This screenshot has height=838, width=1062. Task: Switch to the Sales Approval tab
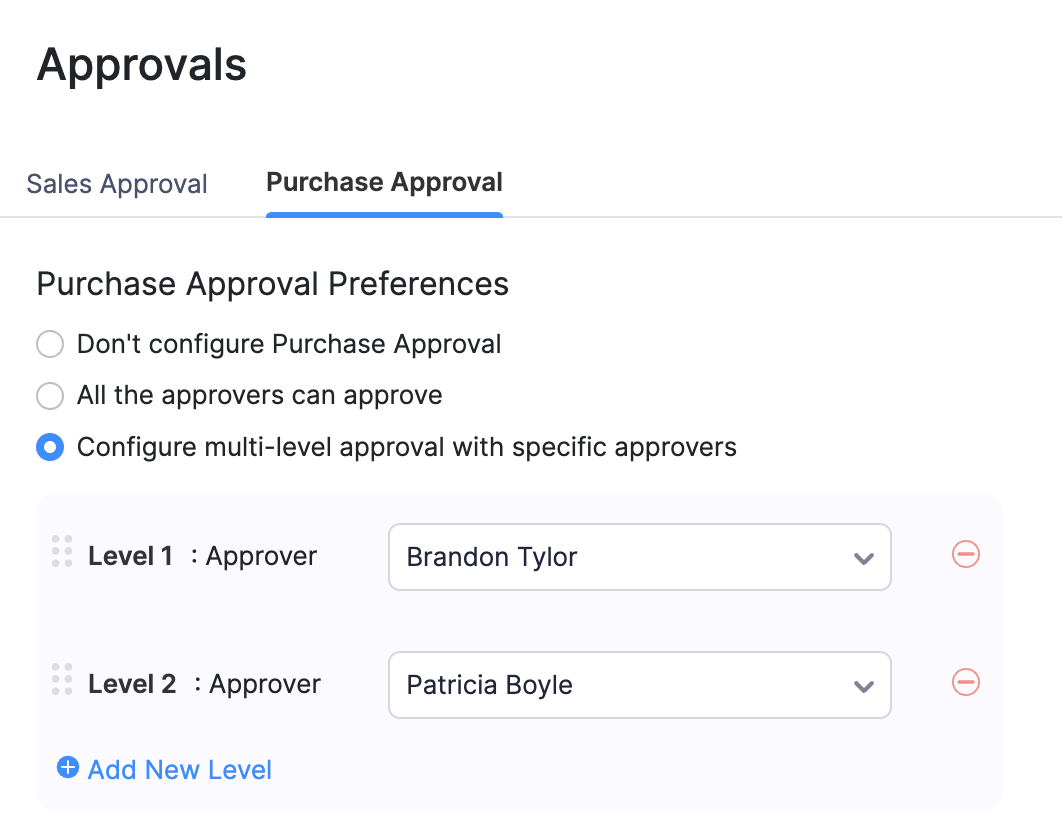tap(115, 183)
